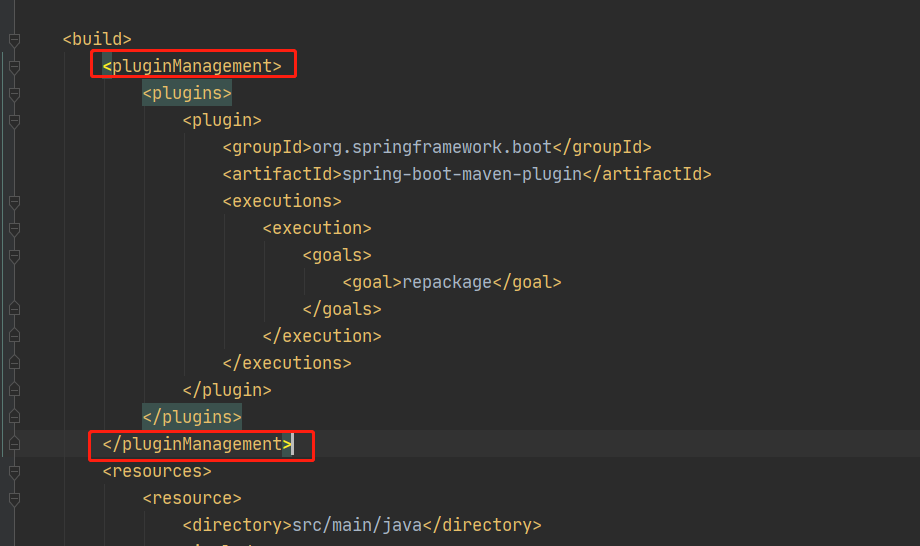
Task: Click the fold-end marker beside </goals>
Action: pos(14,309)
